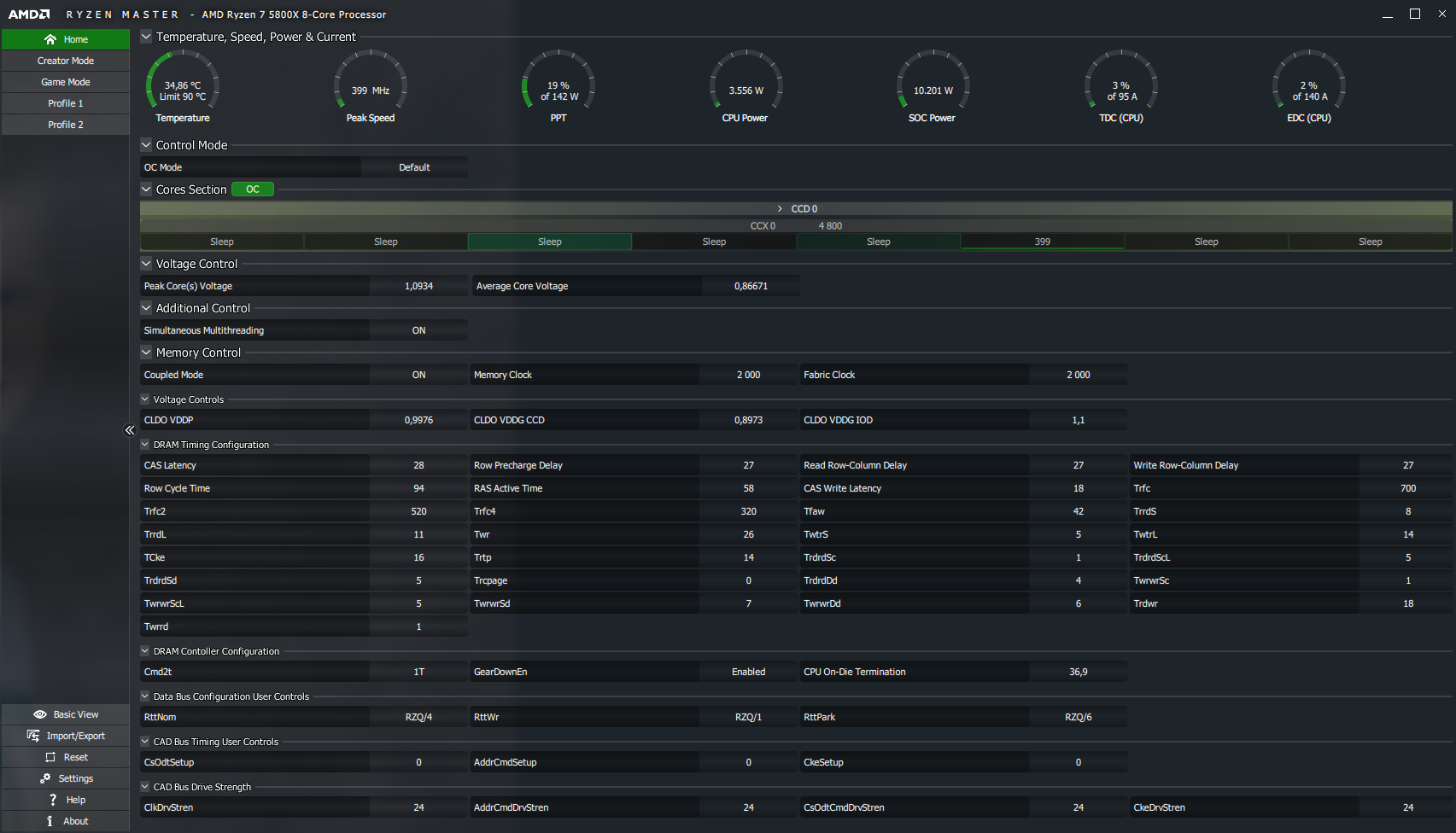1456x833 pixels.
Task: Click Average Core Voltage value 0,86671
Action: pyautogui.click(x=751, y=286)
